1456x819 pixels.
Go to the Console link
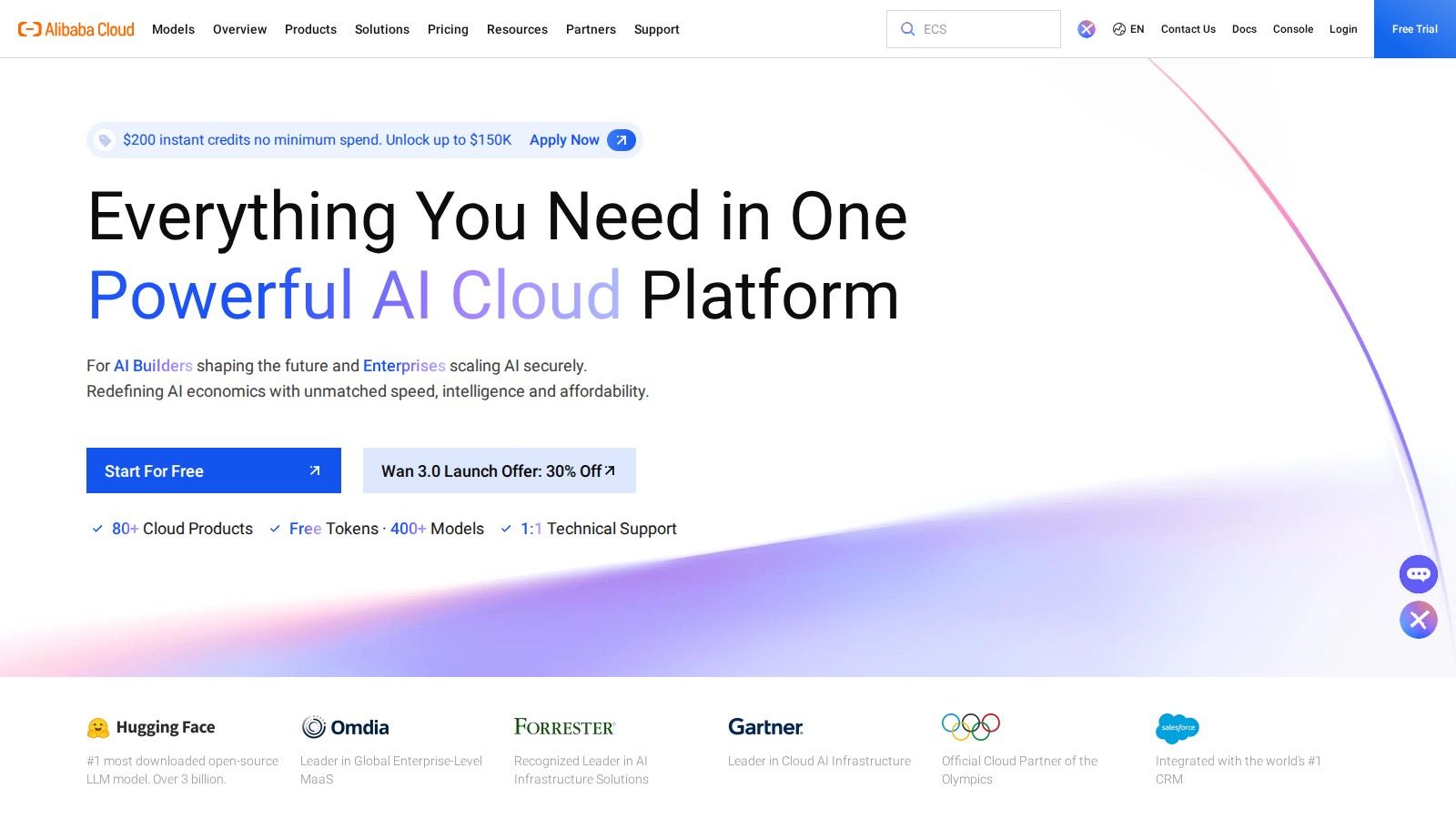coord(1293,29)
